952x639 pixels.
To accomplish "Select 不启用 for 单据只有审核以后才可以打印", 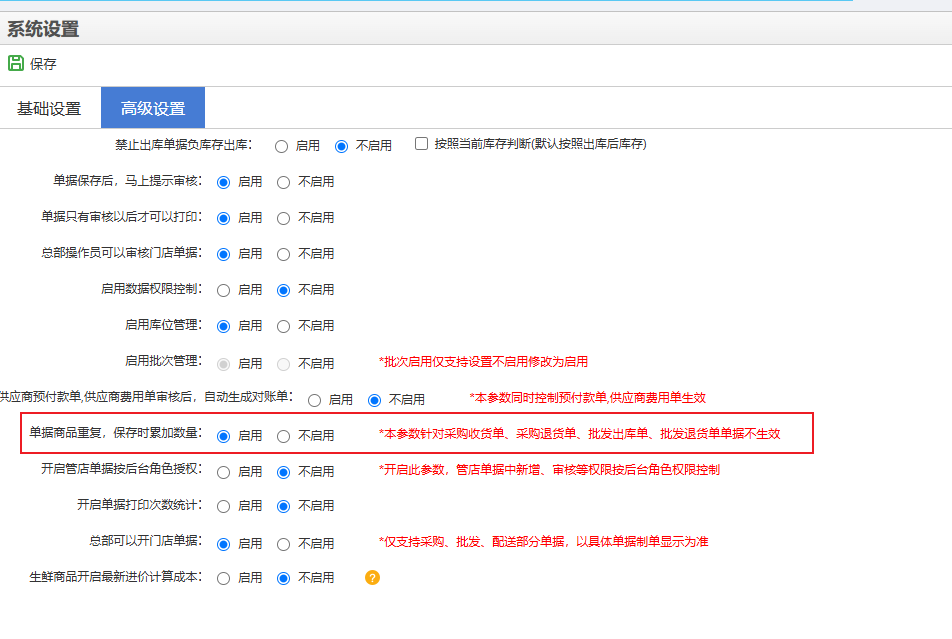I will [x=284, y=218].
